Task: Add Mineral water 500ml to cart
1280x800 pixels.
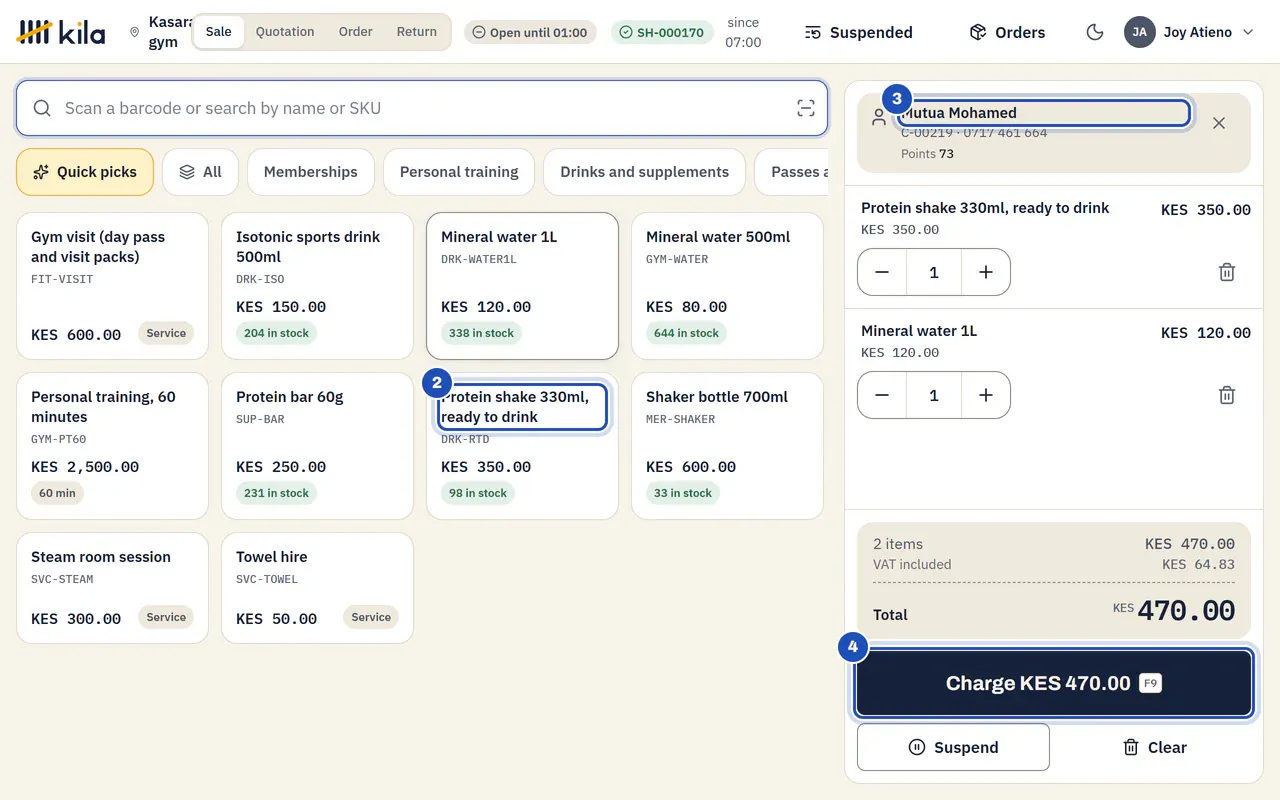Action: click(x=727, y=286)
